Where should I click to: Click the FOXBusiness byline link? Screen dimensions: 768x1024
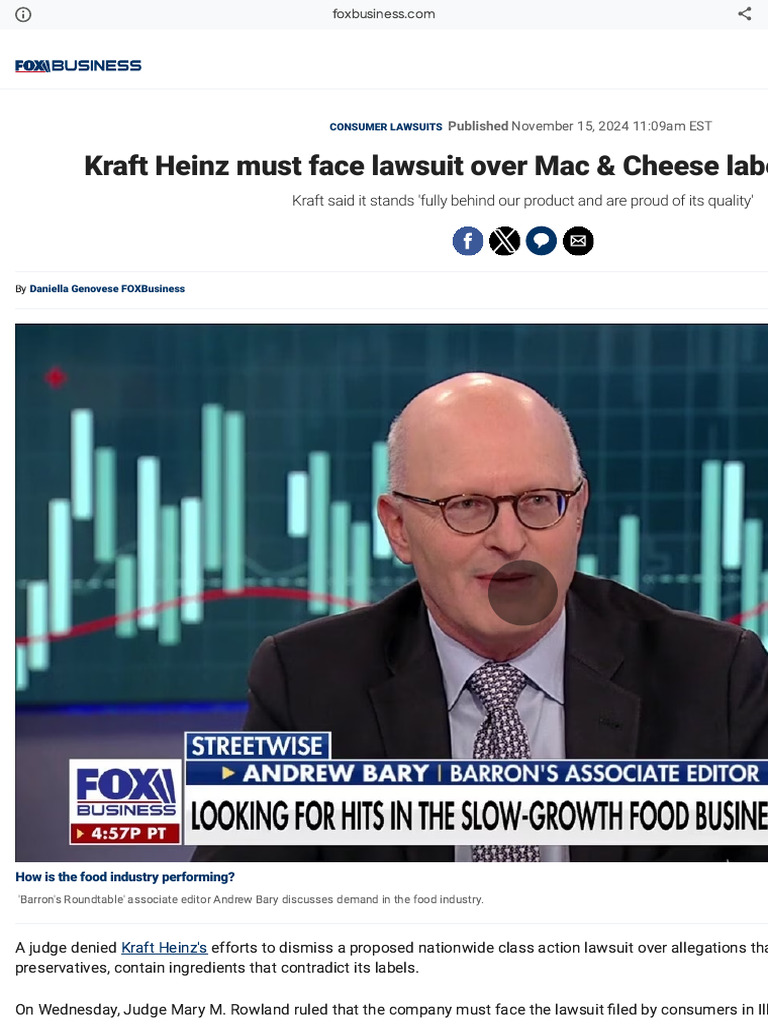[x=153, y=289]
